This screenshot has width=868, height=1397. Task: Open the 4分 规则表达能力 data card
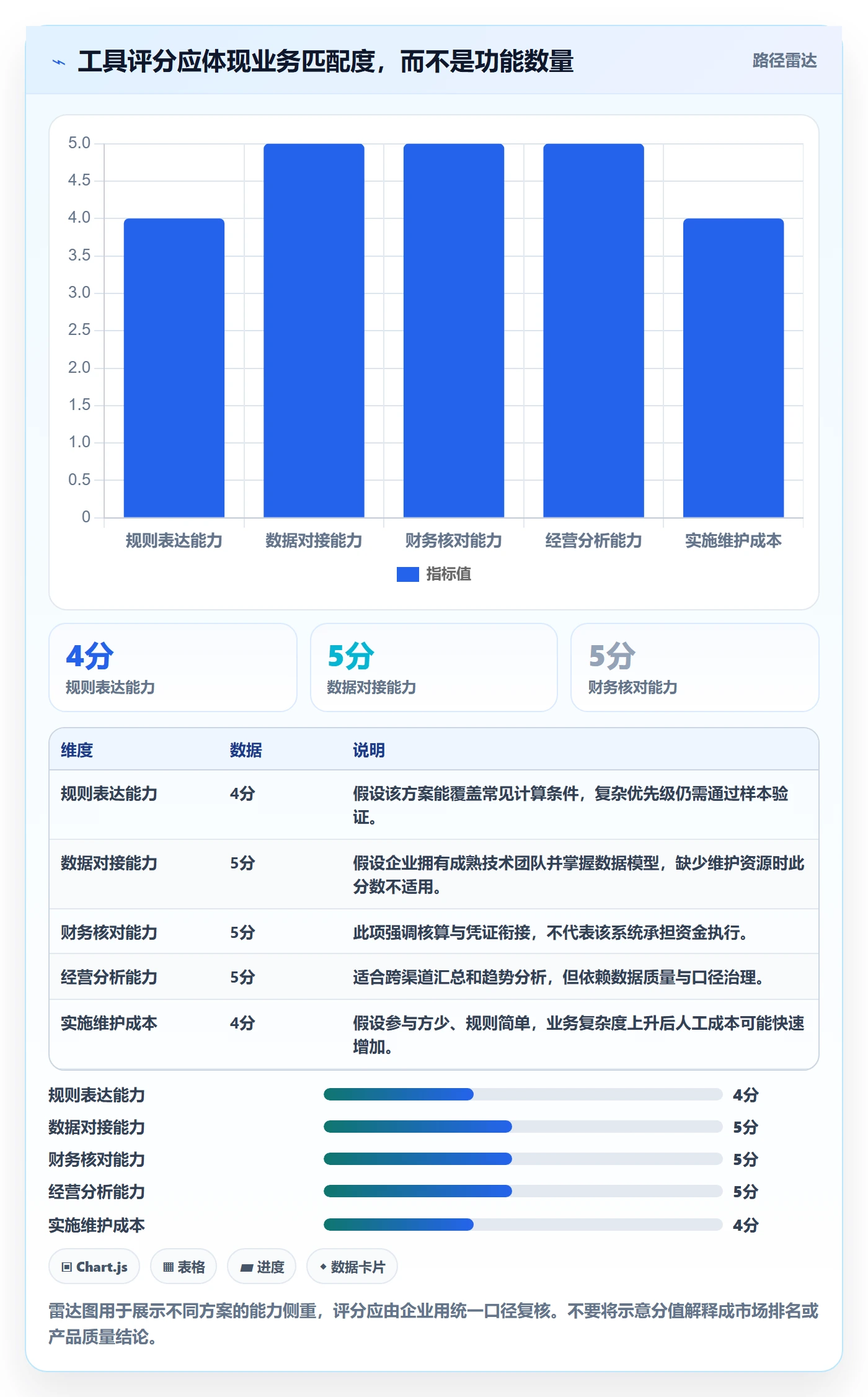coord(173,667)
